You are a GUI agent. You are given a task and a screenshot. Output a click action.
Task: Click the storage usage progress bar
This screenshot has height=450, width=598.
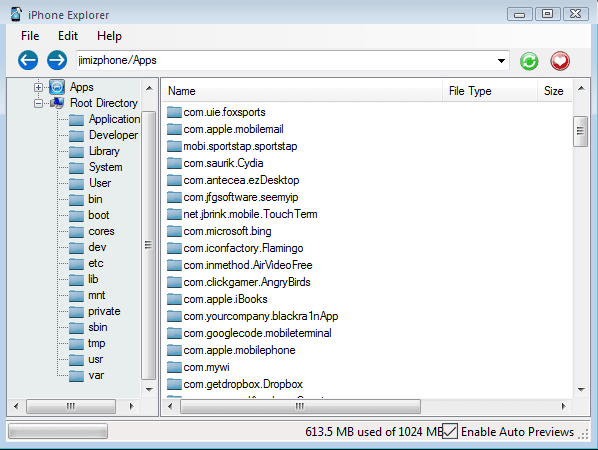tap(58, 431)
